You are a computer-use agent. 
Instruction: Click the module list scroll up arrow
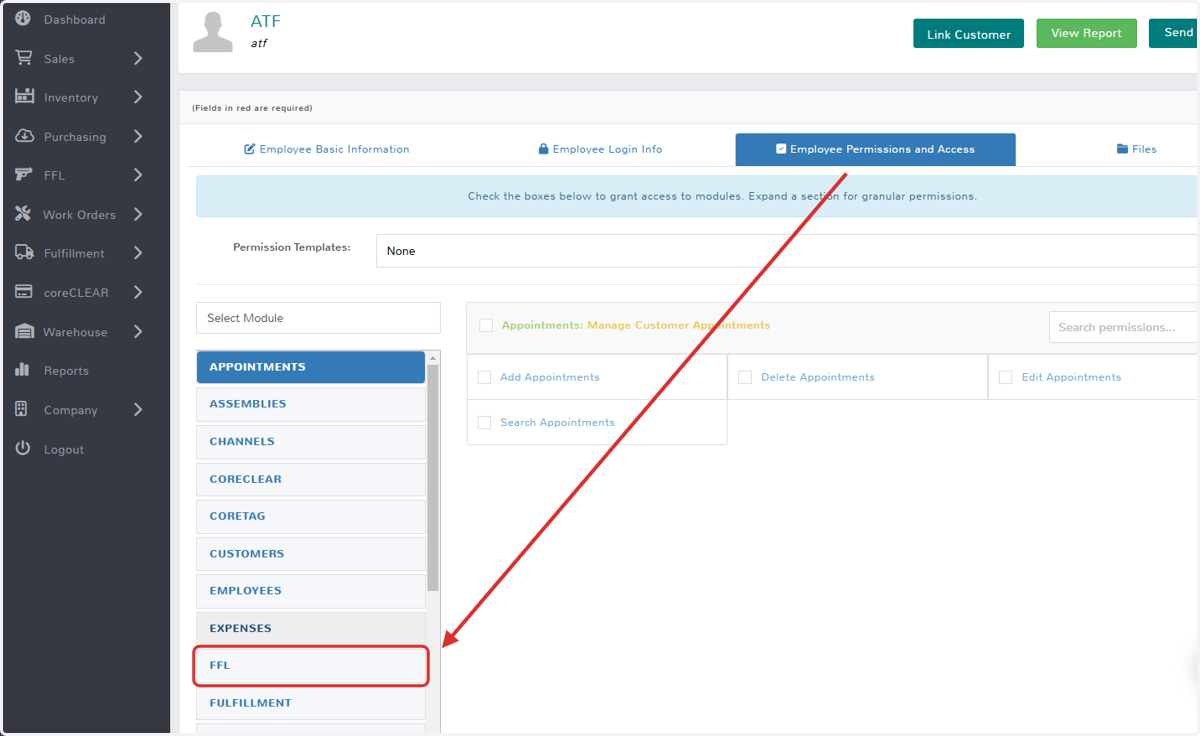pos(433,357)
